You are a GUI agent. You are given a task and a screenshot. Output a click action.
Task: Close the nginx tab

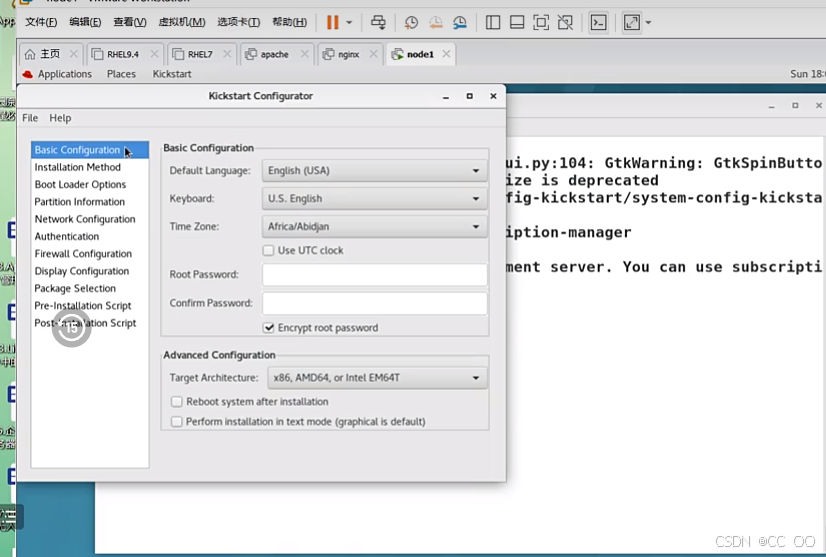coord(373,54)
